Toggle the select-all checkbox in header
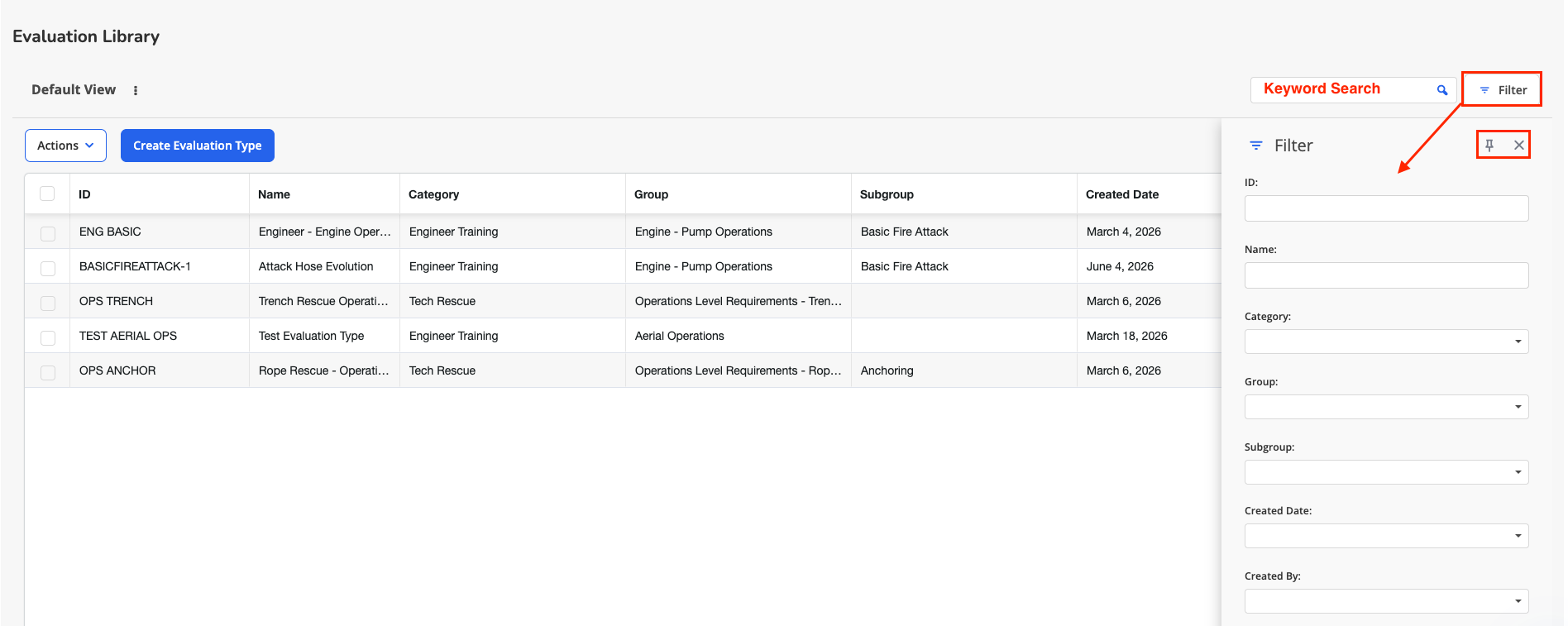Viewport: 1568px width, 626px height. point(47,194)
